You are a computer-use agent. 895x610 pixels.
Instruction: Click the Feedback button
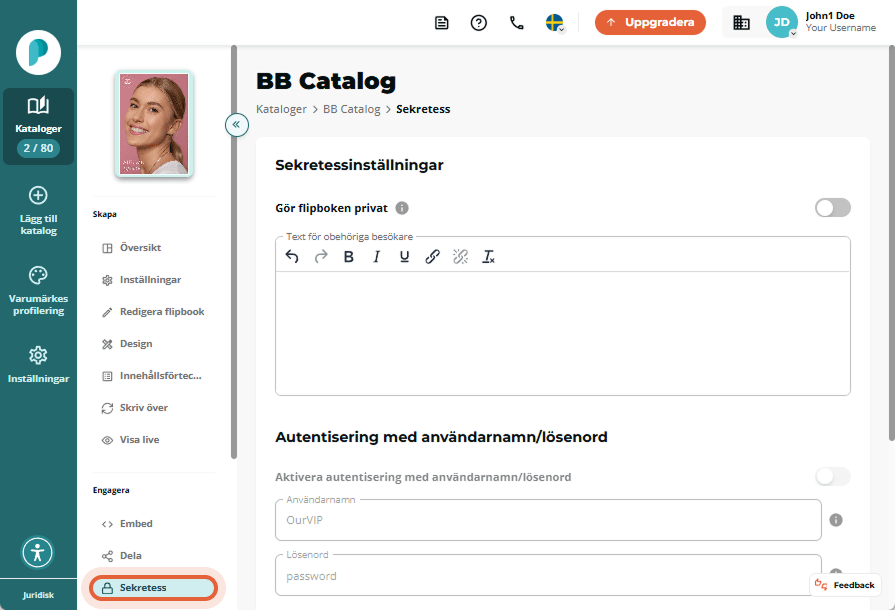click(x=845, y=585)
